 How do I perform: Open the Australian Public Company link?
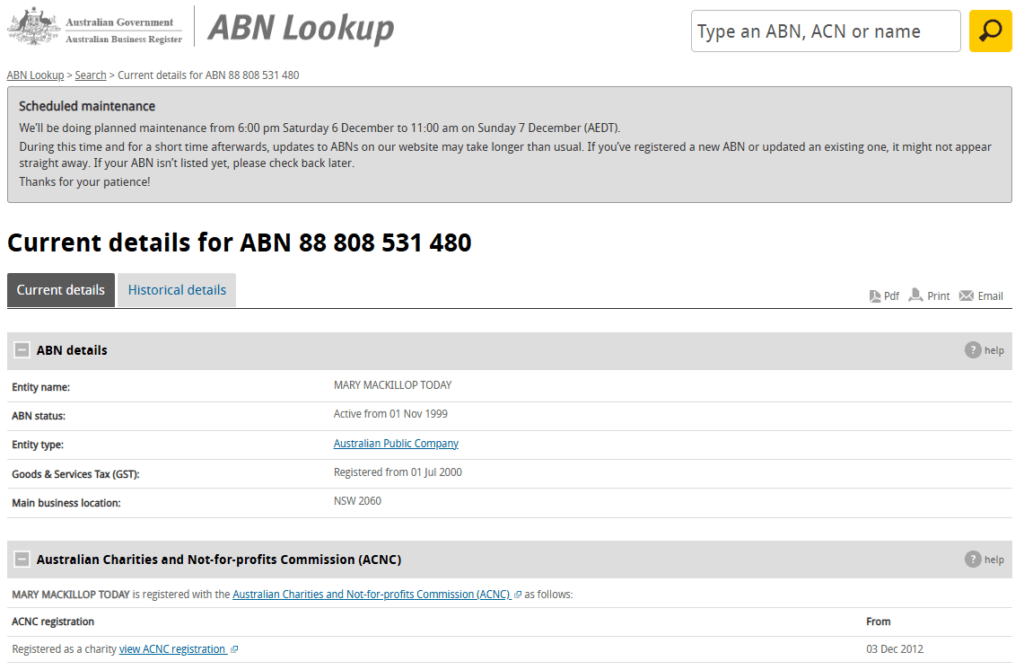coord(395,443)
